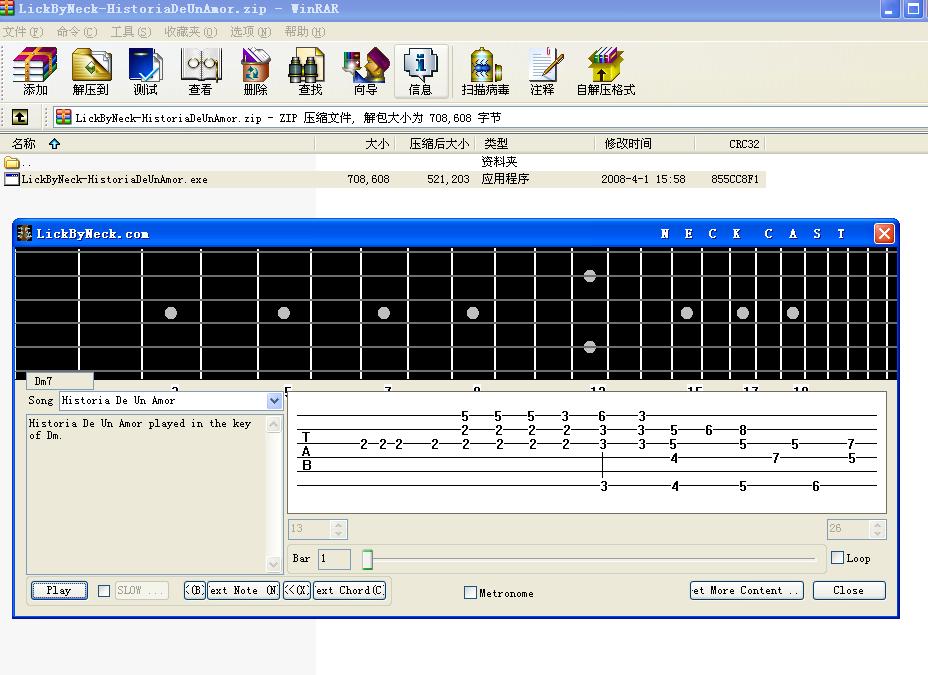Advance with the Next Note (N) button
928x675 pixels.
[243, 590]
